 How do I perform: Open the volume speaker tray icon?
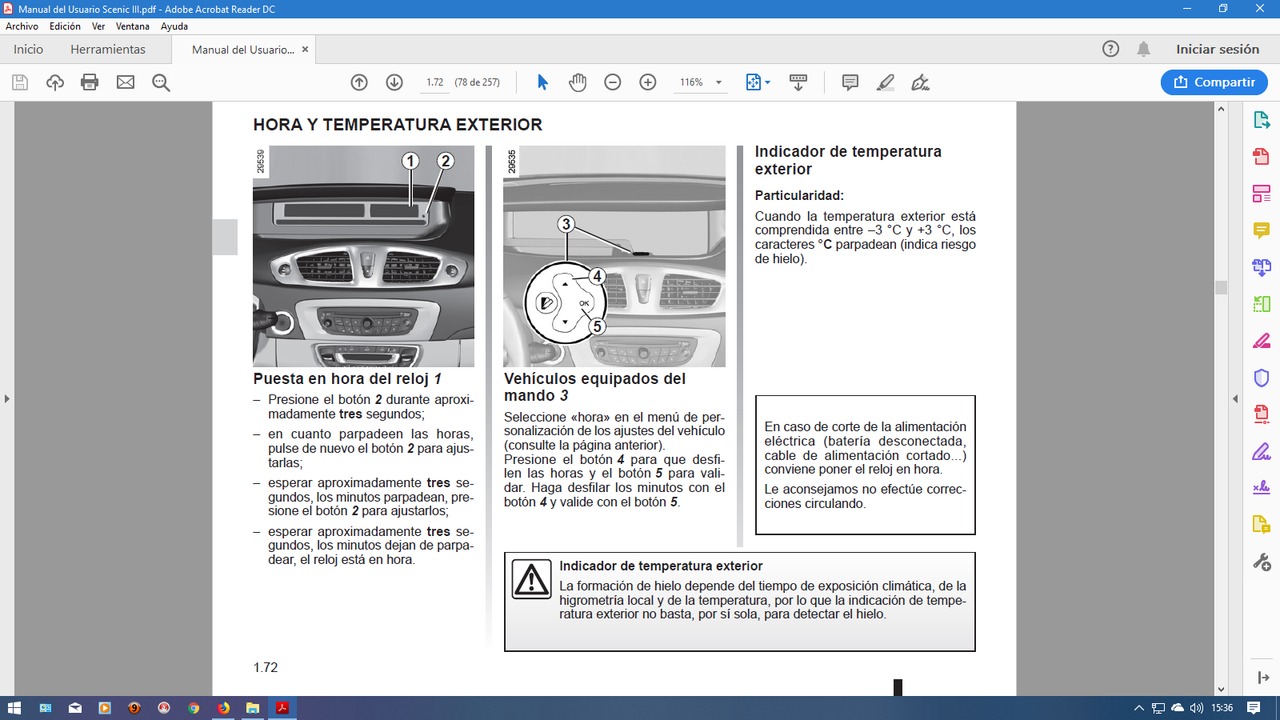(x=1197, y=708)
